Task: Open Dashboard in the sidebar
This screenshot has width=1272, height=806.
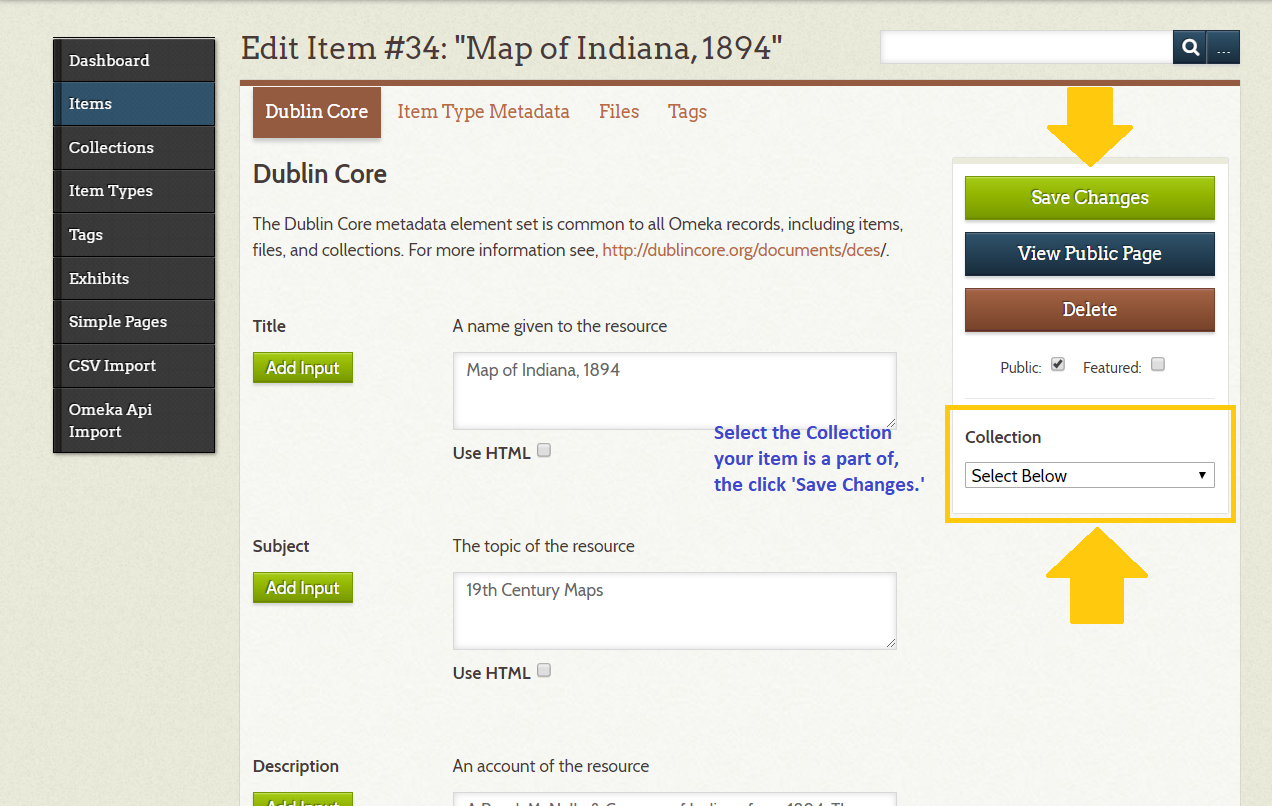Action: 134,60
